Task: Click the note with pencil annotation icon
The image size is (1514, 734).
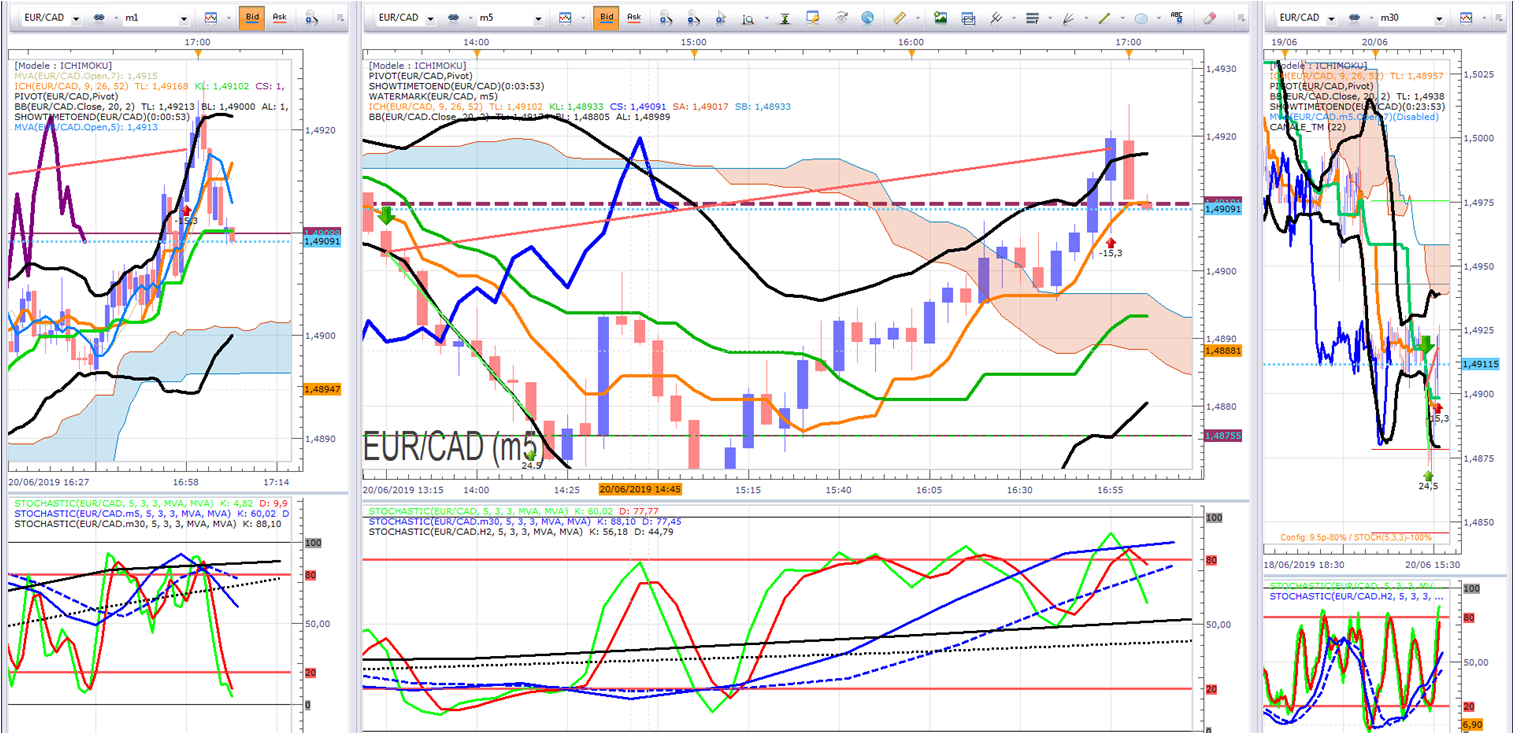Action: [813, 18]
